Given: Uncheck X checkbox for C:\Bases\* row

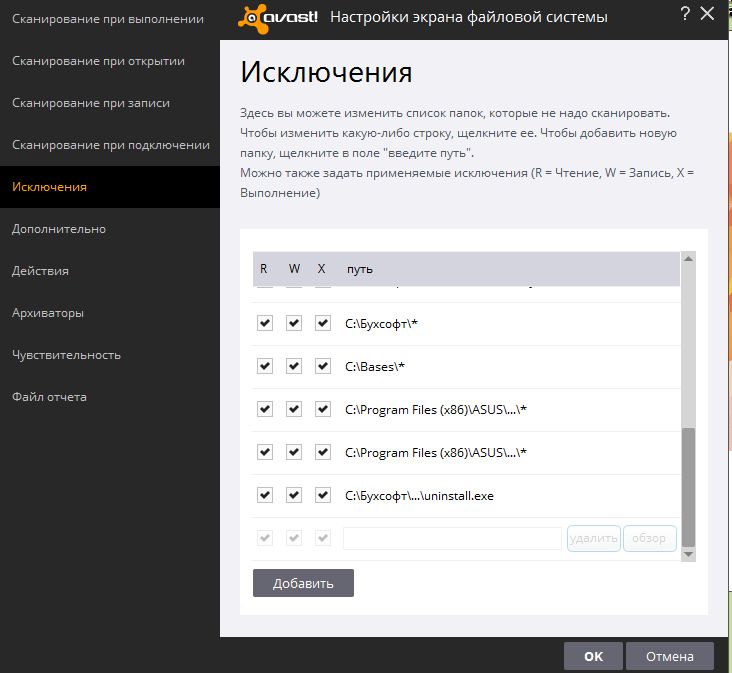Looking at the screenshot, I should pos(323,366).
